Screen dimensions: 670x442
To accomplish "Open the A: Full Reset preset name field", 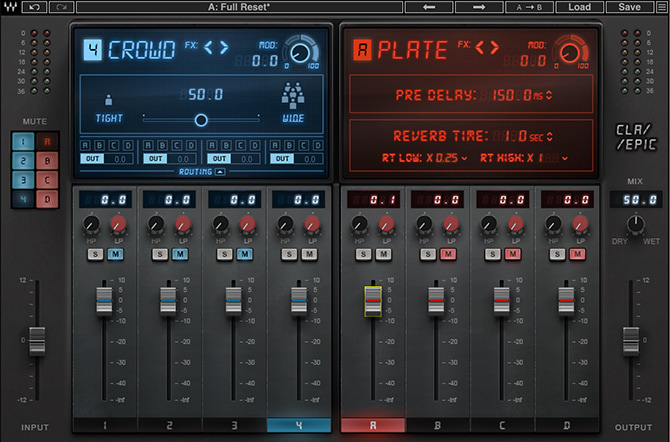I will point(239,7).
